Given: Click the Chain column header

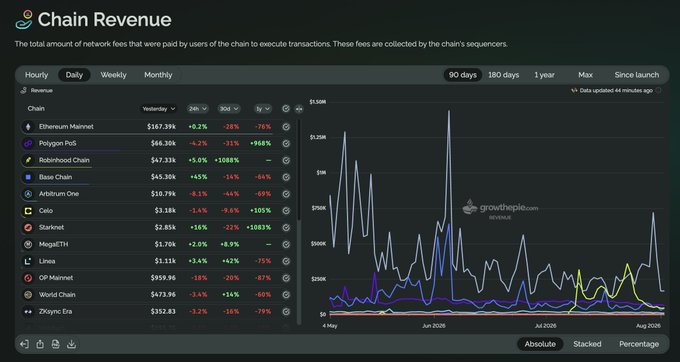Looking at the screenshot, I should [36, 109].
